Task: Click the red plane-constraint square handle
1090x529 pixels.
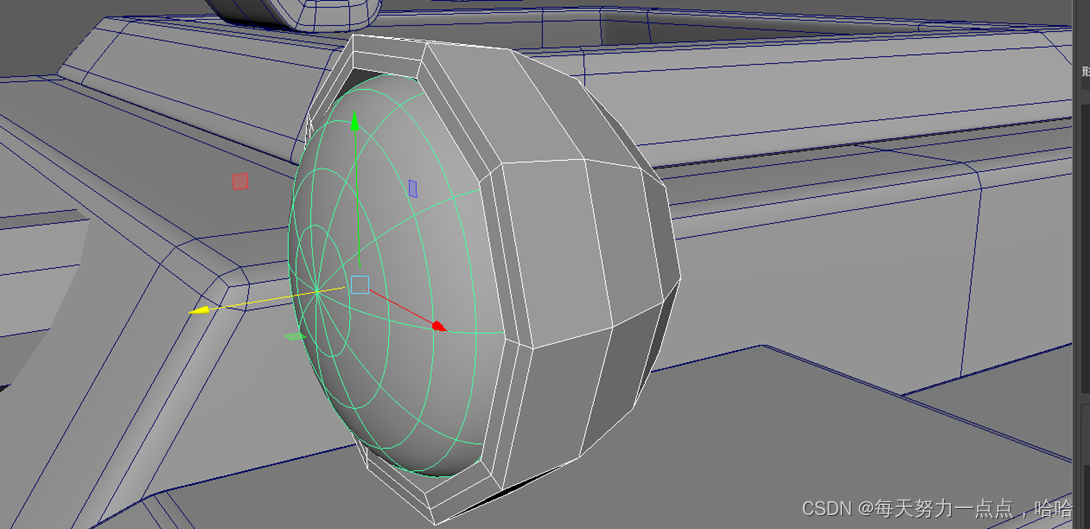Action: pos(241,181)
